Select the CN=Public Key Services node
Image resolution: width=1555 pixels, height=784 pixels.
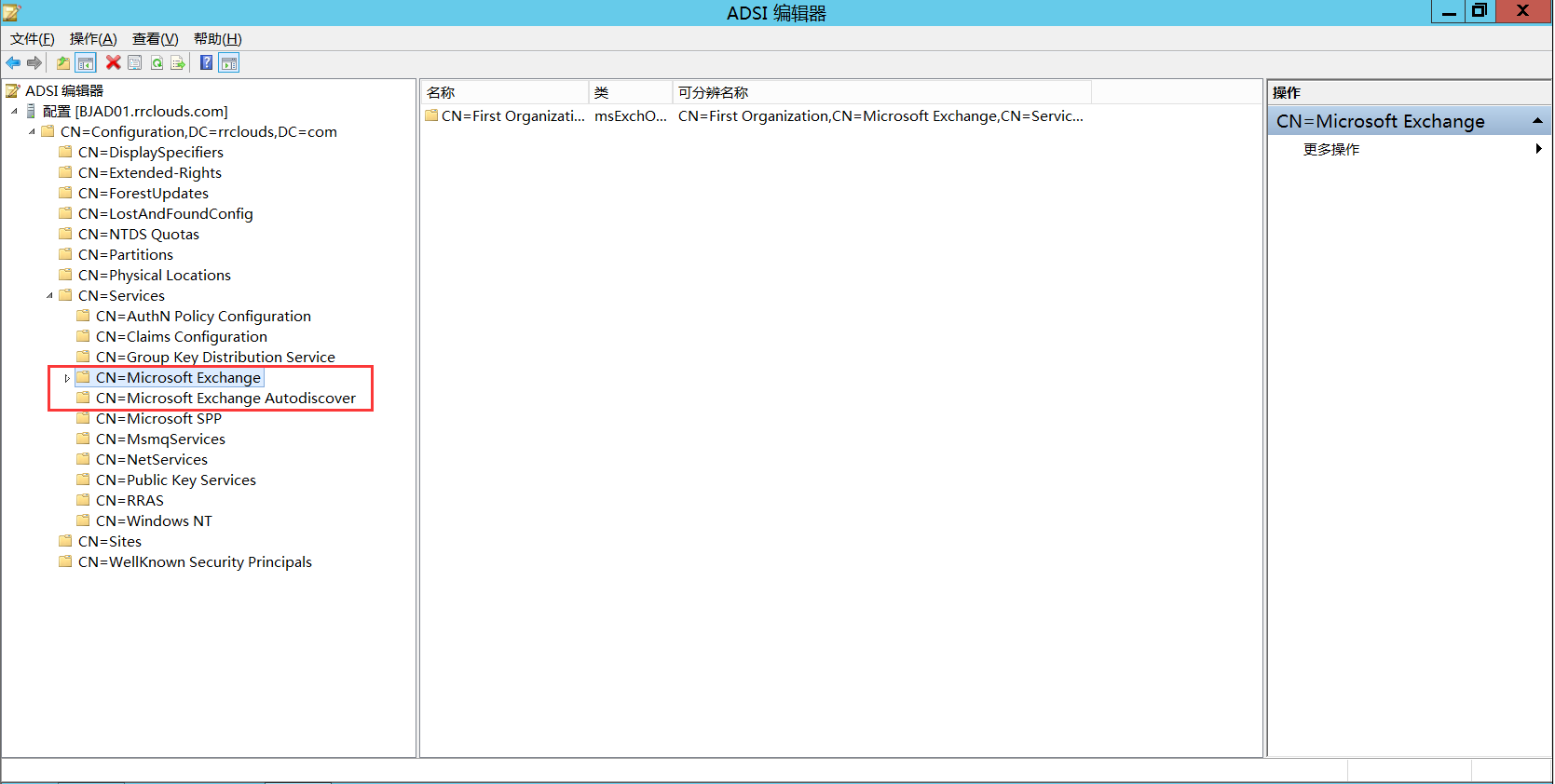(x=176, y=480)
